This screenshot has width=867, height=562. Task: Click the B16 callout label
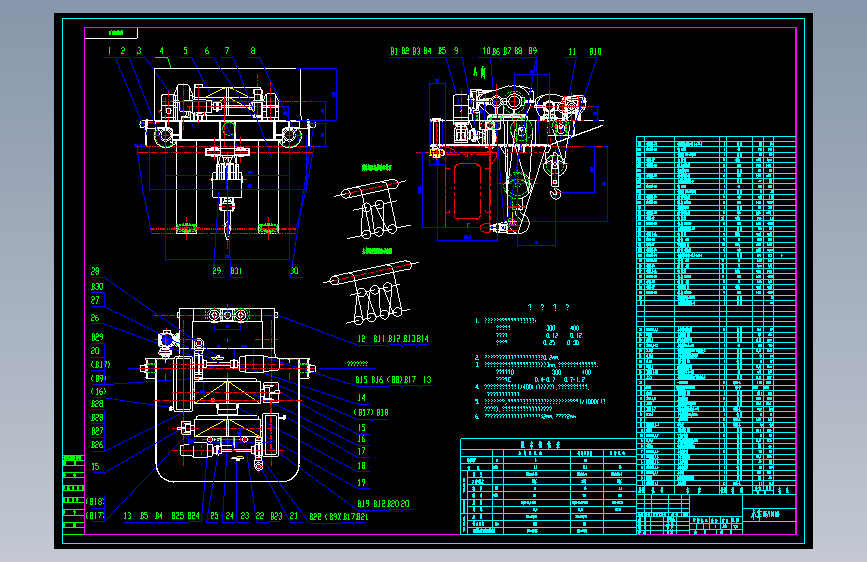(377, 379)
